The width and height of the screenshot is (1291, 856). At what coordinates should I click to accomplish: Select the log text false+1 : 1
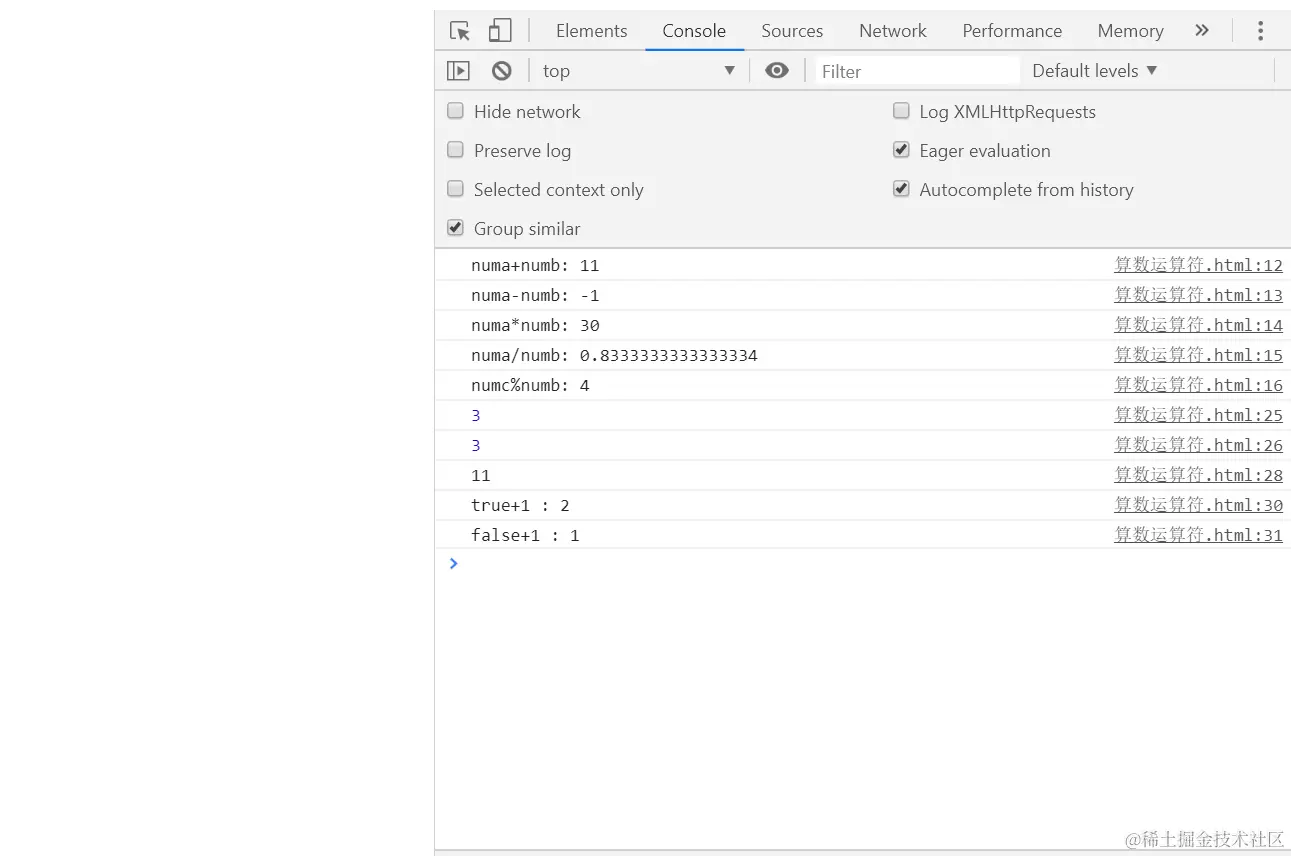pyautogui.click(x=525, y=536)
